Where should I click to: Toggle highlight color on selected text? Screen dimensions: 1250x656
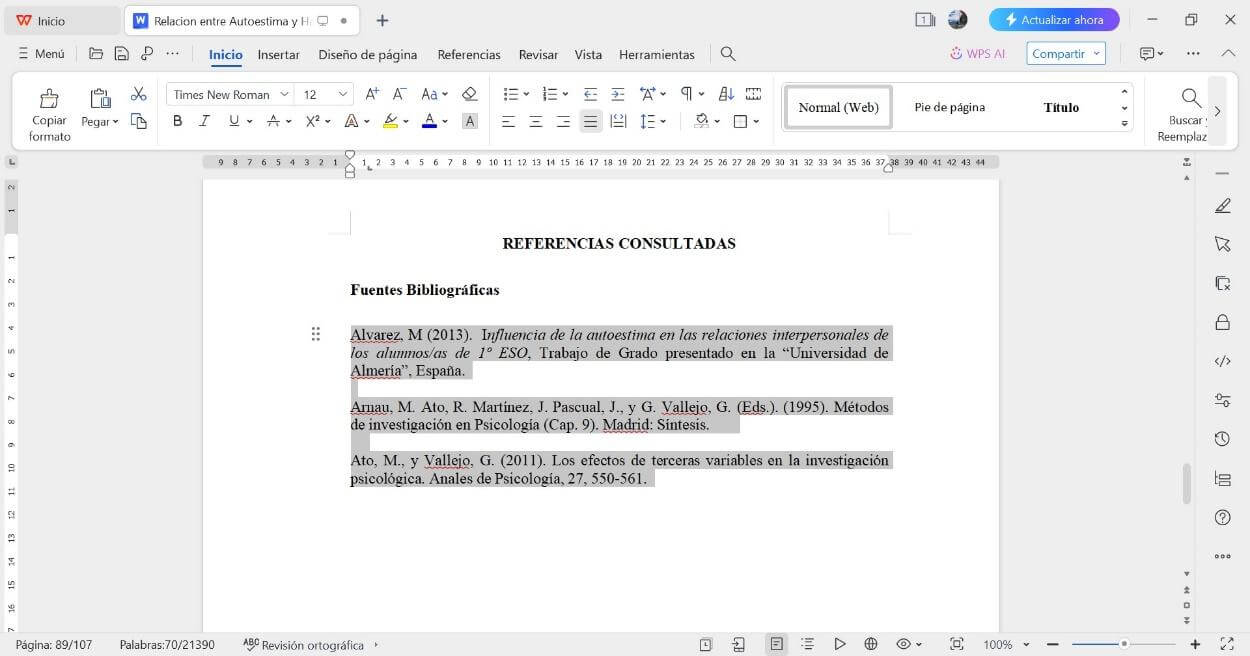[x=391, y=120]
